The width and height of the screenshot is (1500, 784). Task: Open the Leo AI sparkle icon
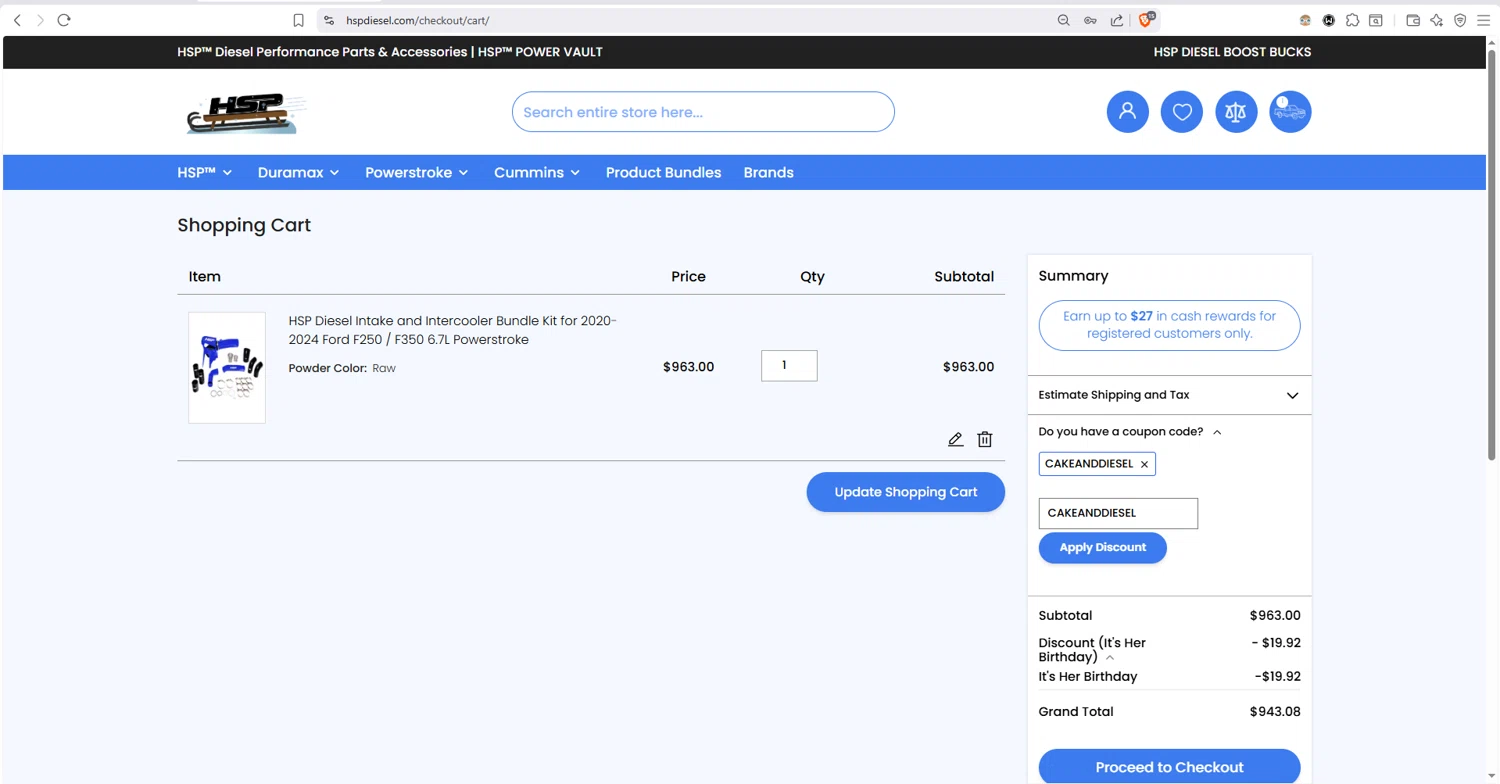click(1437, 20)
